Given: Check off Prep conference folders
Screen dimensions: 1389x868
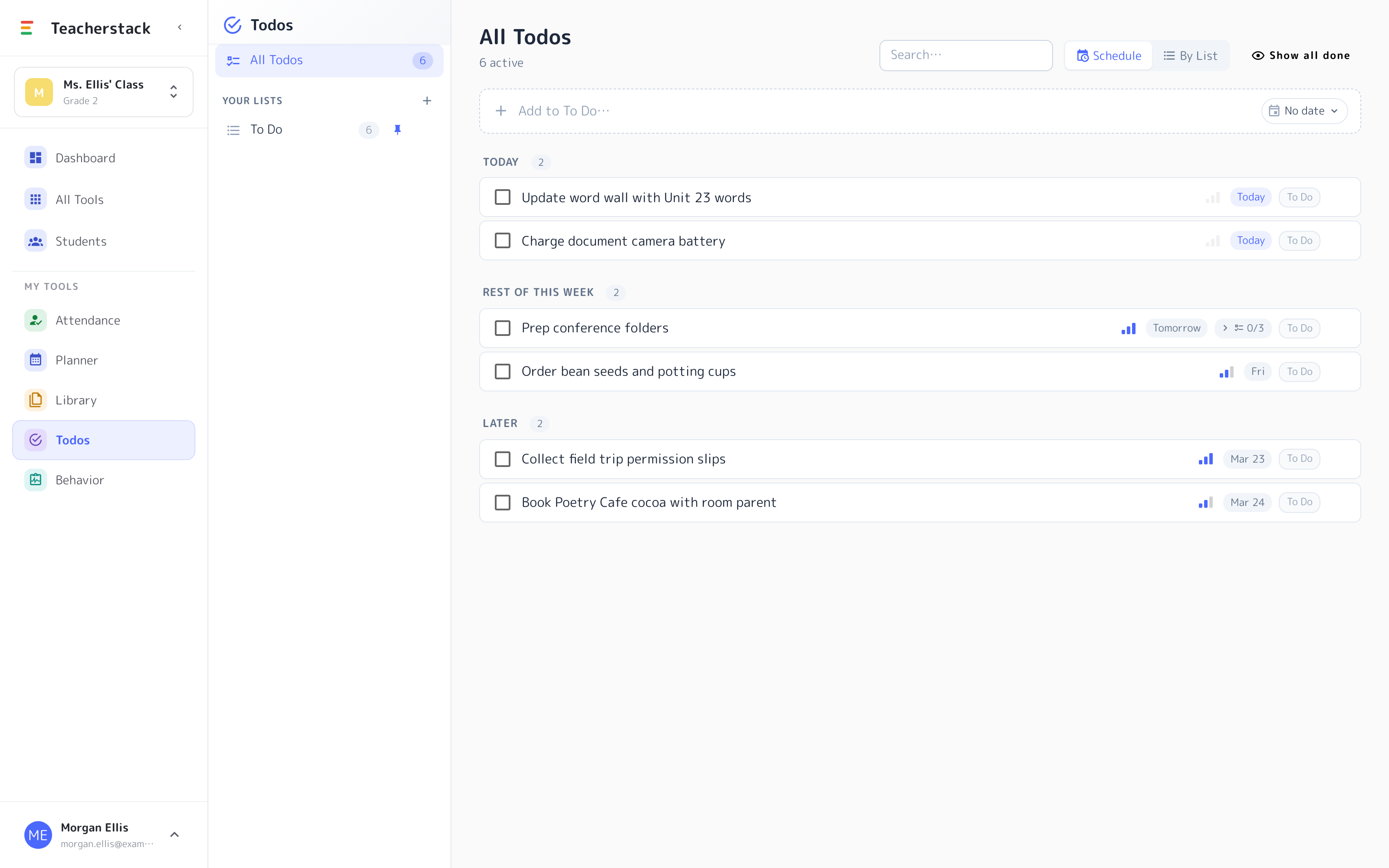Looking at the screenshot, I should [502, 328].
